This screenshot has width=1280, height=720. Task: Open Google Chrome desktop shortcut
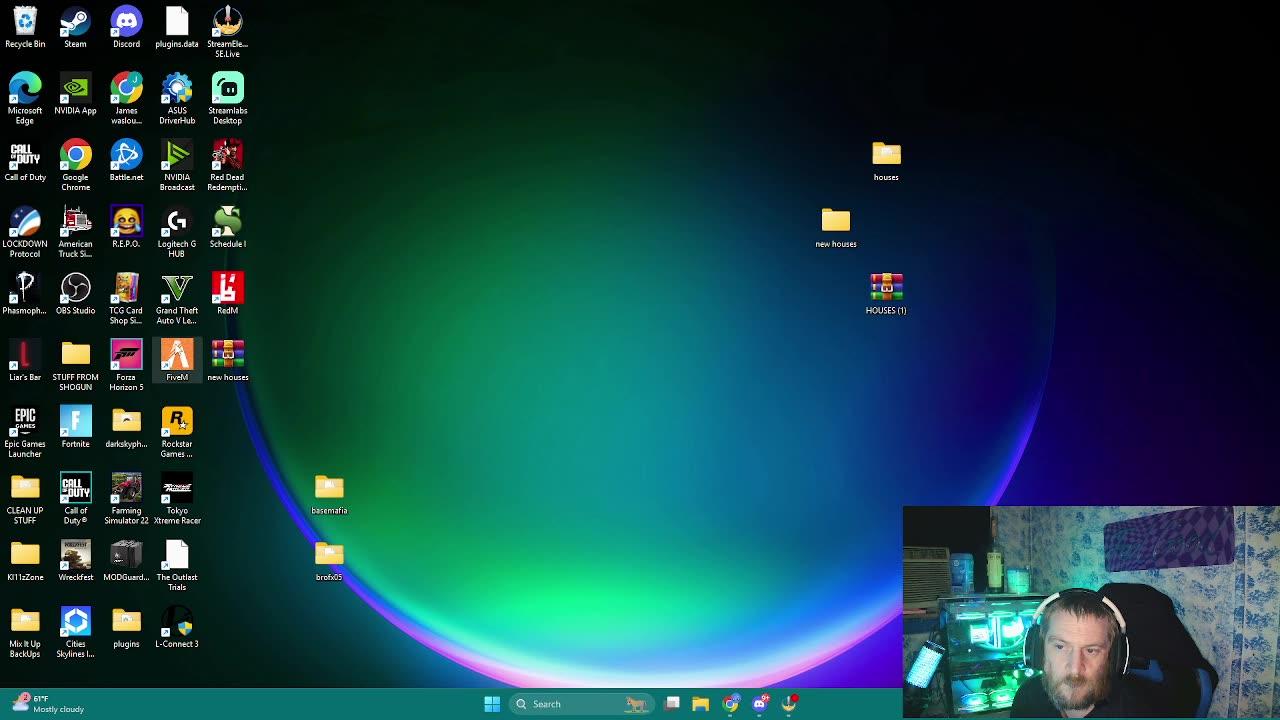pos(75,165)
